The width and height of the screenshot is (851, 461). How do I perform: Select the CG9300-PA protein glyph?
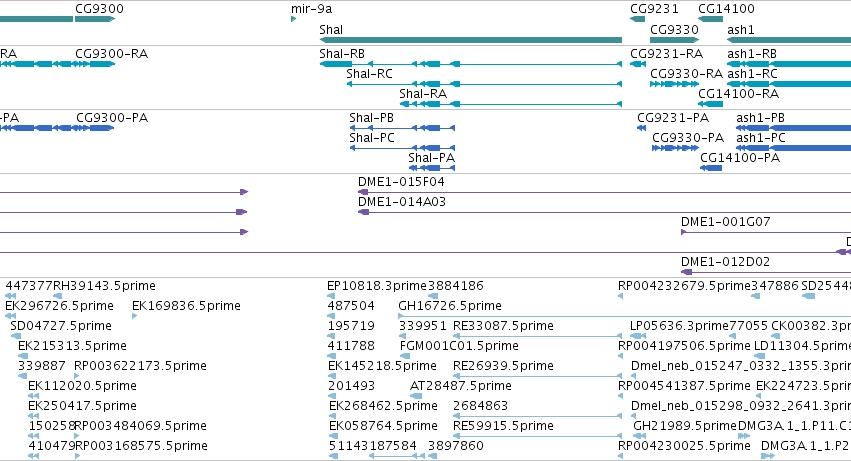point(95,128)
